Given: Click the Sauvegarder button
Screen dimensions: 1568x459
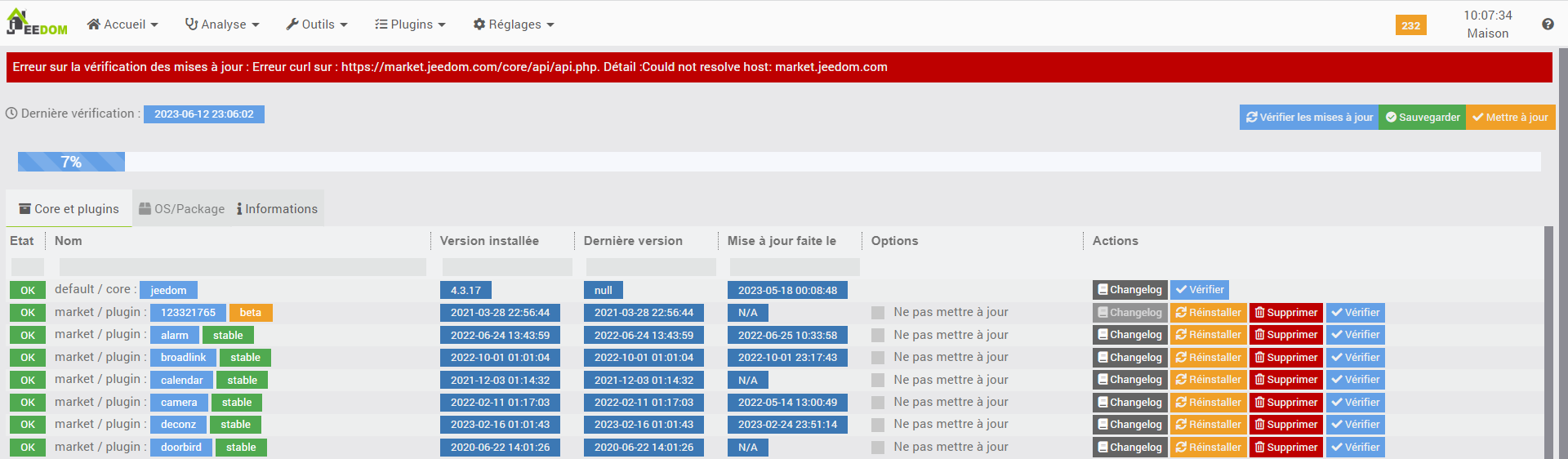Looking at the screenshot, I should [1423, 117].
